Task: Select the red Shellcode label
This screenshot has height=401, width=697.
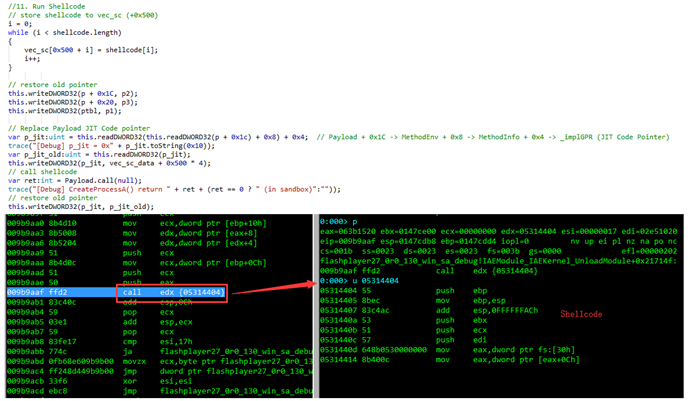Action: 581,314
